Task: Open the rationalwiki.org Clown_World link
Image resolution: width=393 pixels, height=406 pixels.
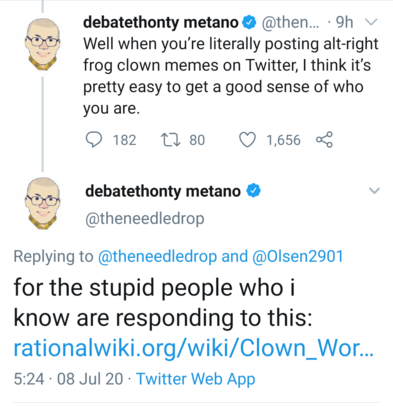Action: coord(194,348)
